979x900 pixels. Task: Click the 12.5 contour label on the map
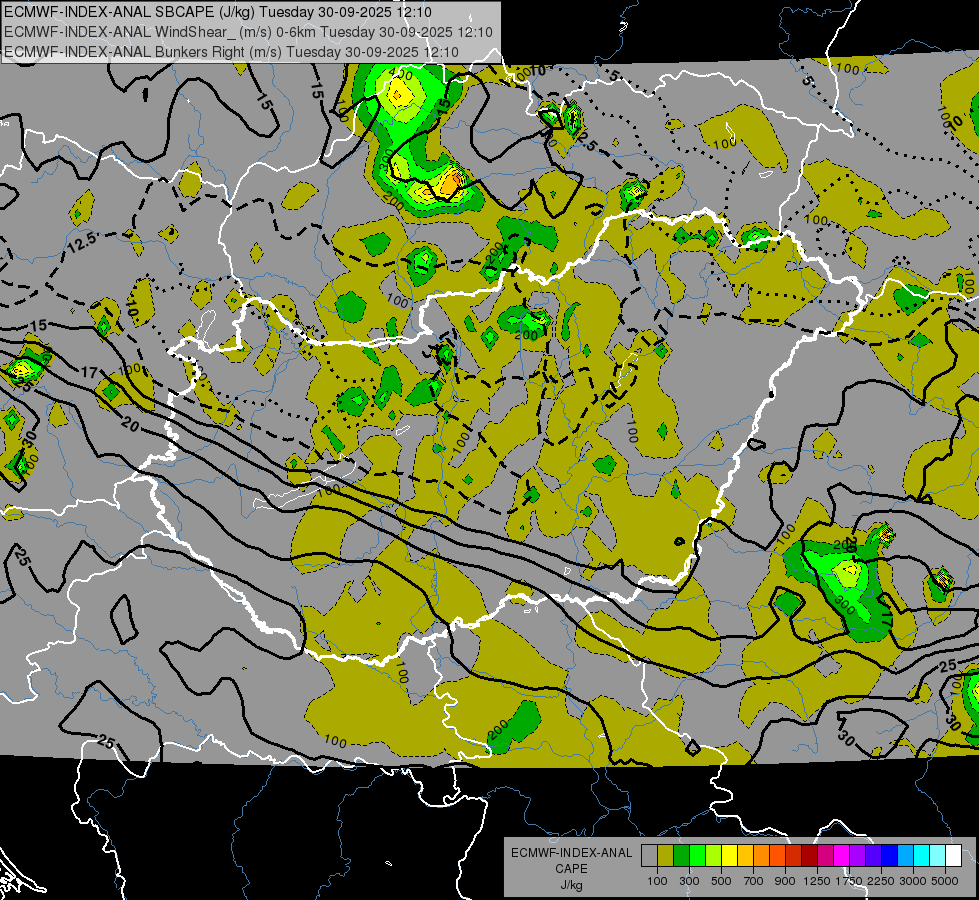82,242
